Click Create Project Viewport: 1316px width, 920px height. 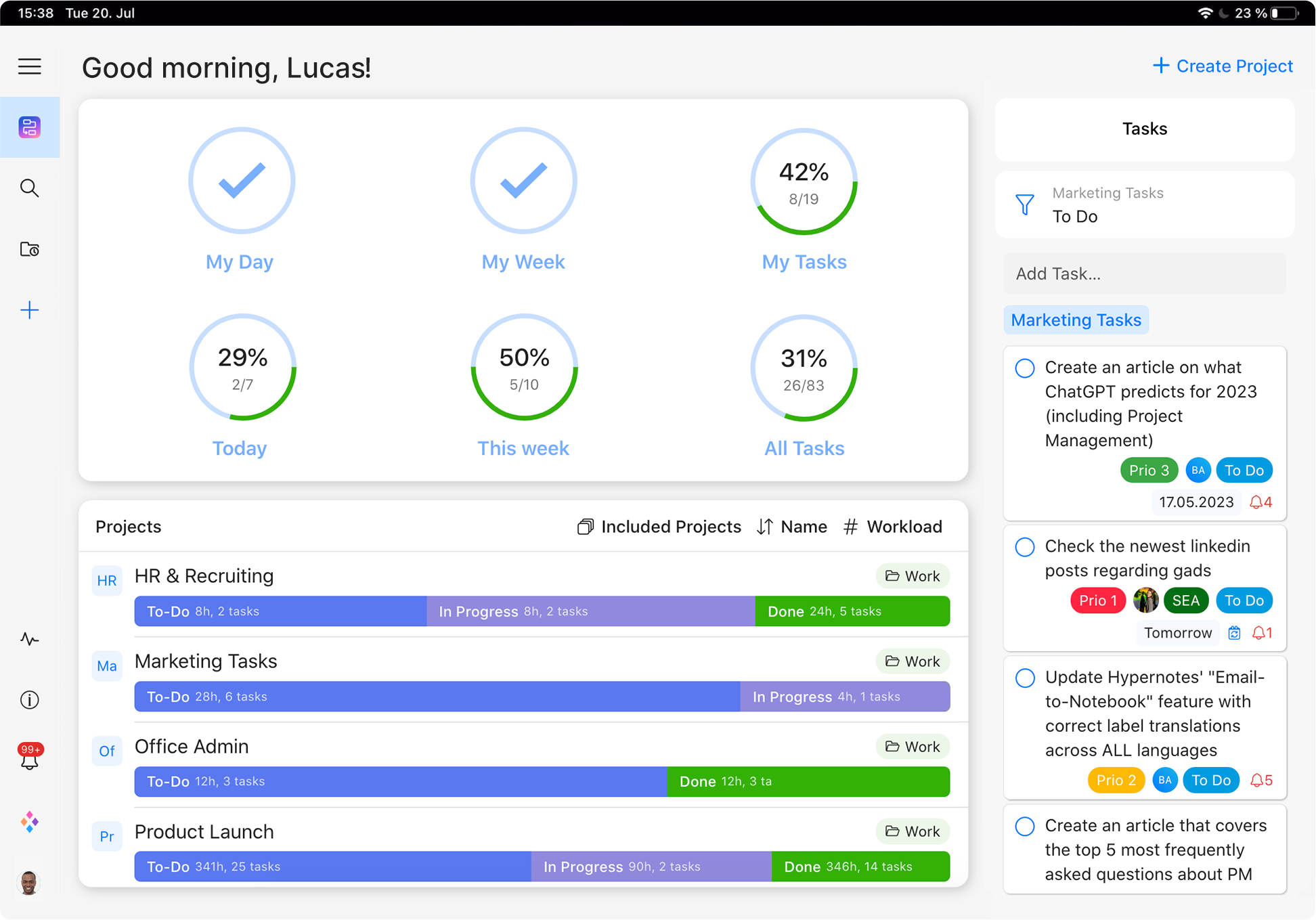(x=1223, y=66)
